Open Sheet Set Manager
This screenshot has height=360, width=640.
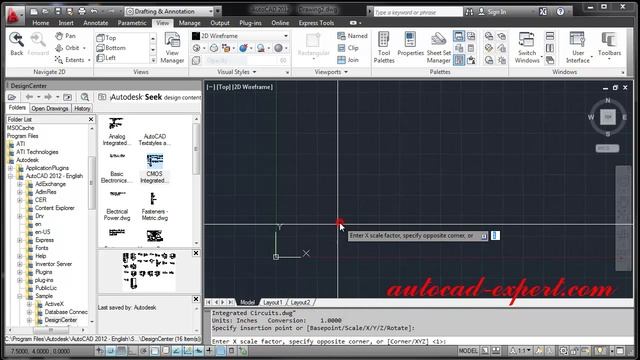tap(439, 48)
